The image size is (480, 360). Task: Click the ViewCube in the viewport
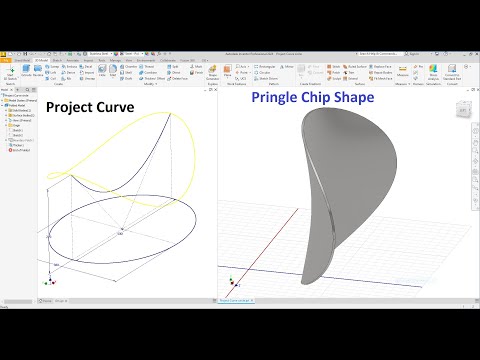pos(463,109)
